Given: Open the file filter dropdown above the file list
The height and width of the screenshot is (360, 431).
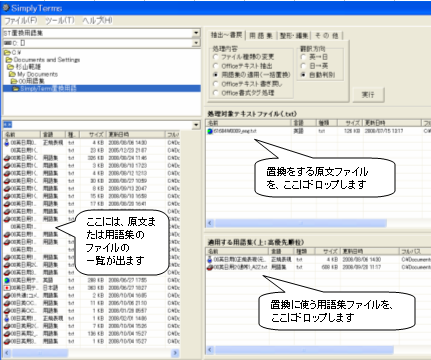Looking at the screenshot, I should pos(196,125).
